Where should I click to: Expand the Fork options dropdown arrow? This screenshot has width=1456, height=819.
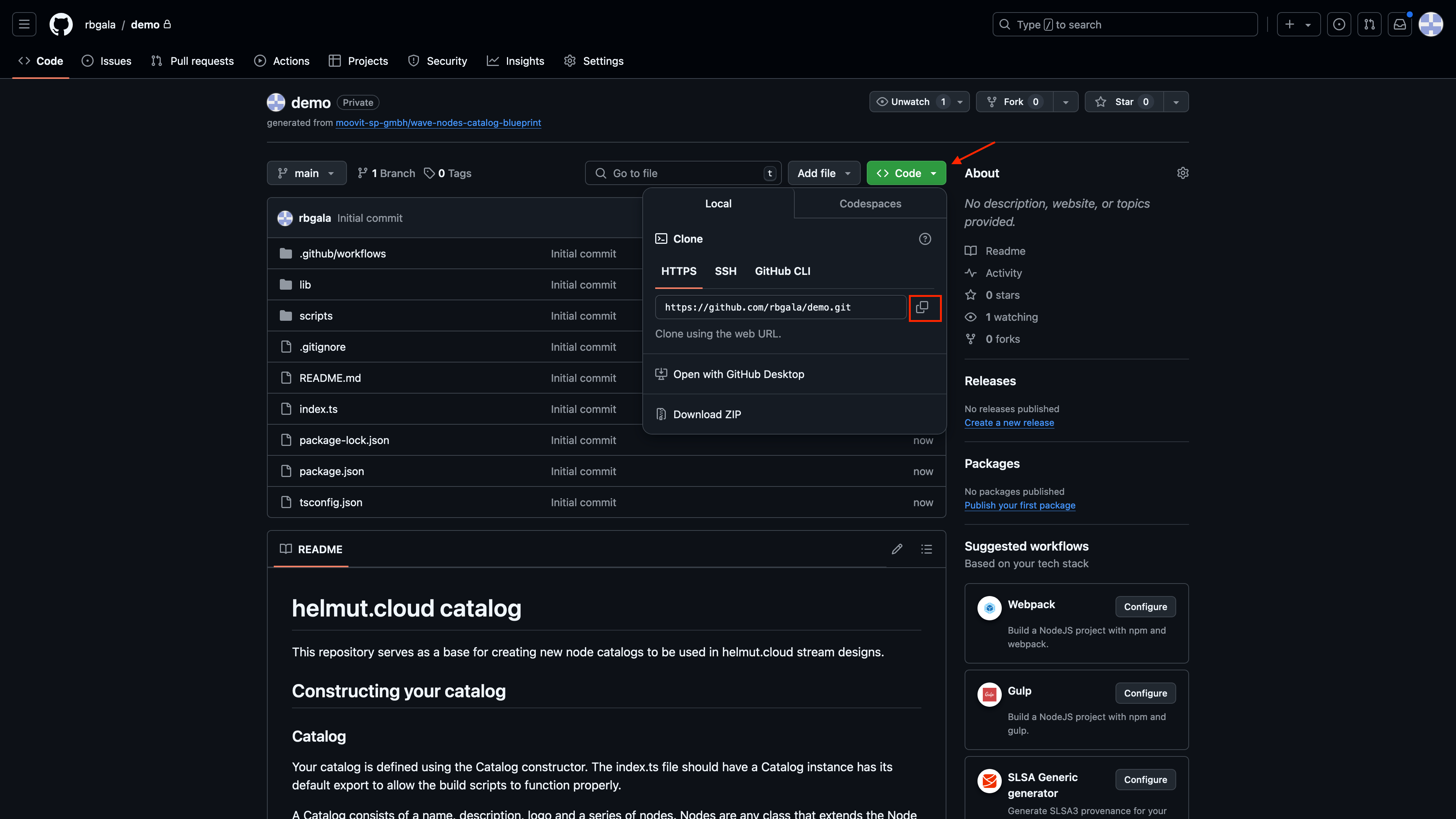1065,102
